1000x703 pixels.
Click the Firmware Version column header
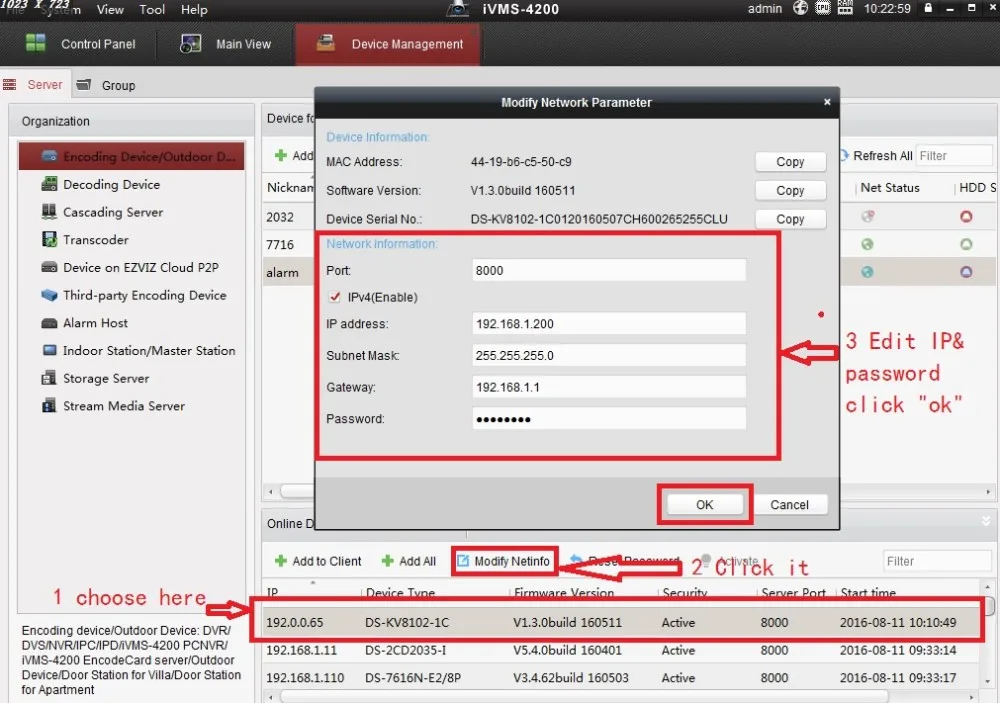click(x=564, y=593)
